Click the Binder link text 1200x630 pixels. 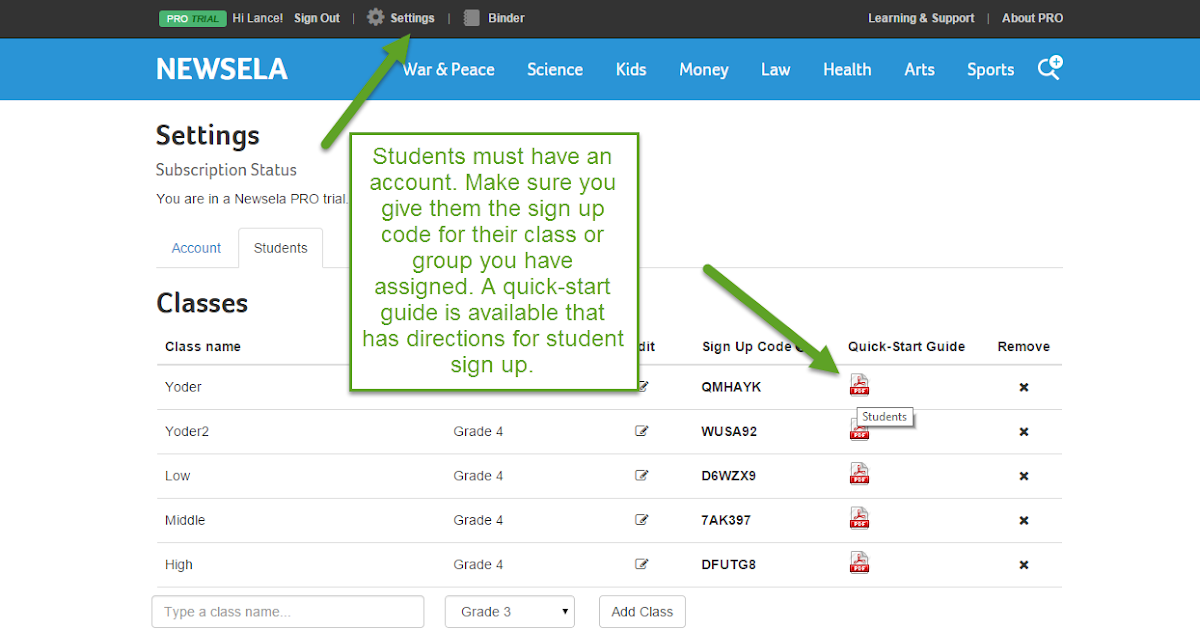click(506, 18)
